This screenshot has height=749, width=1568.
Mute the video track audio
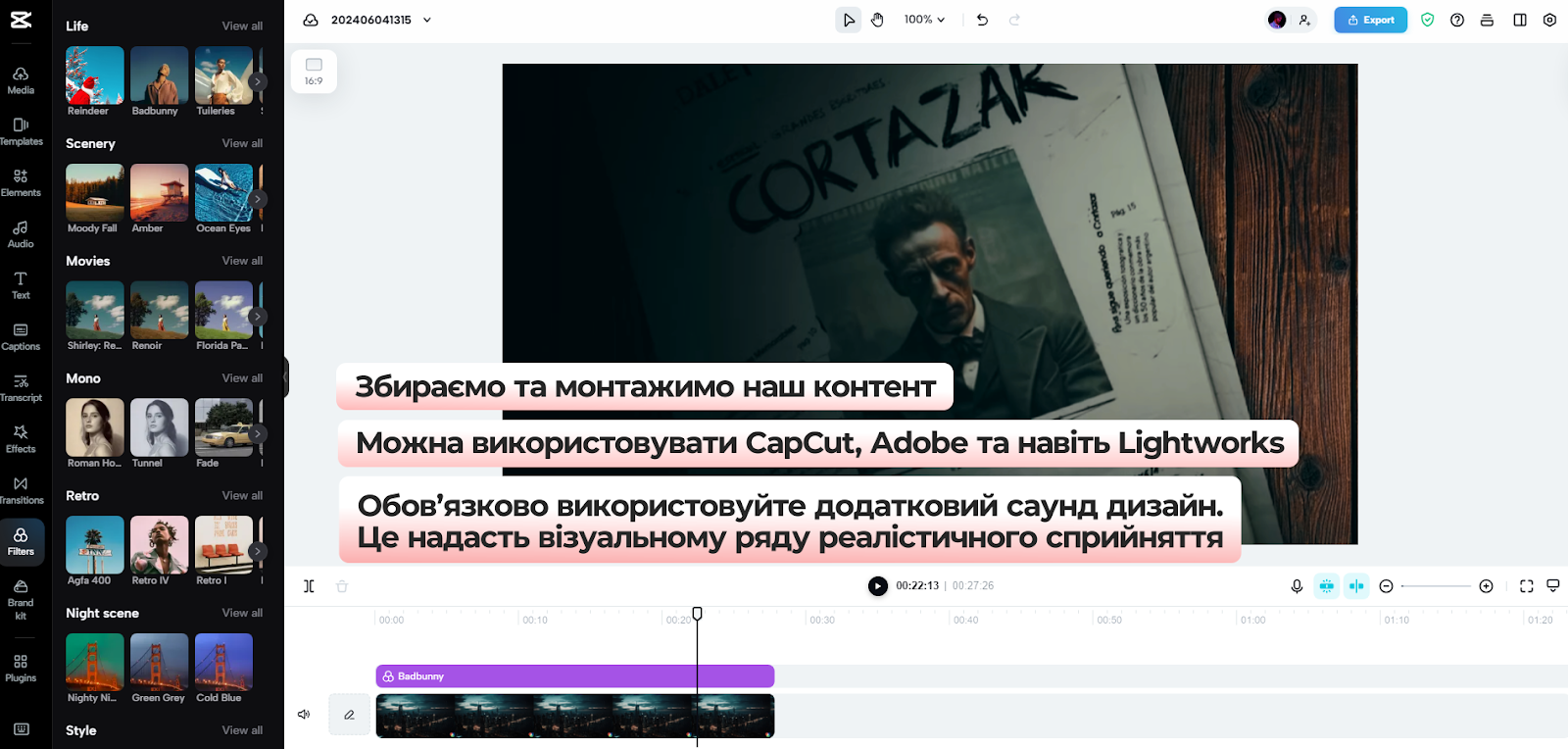(x=304, y=715)
